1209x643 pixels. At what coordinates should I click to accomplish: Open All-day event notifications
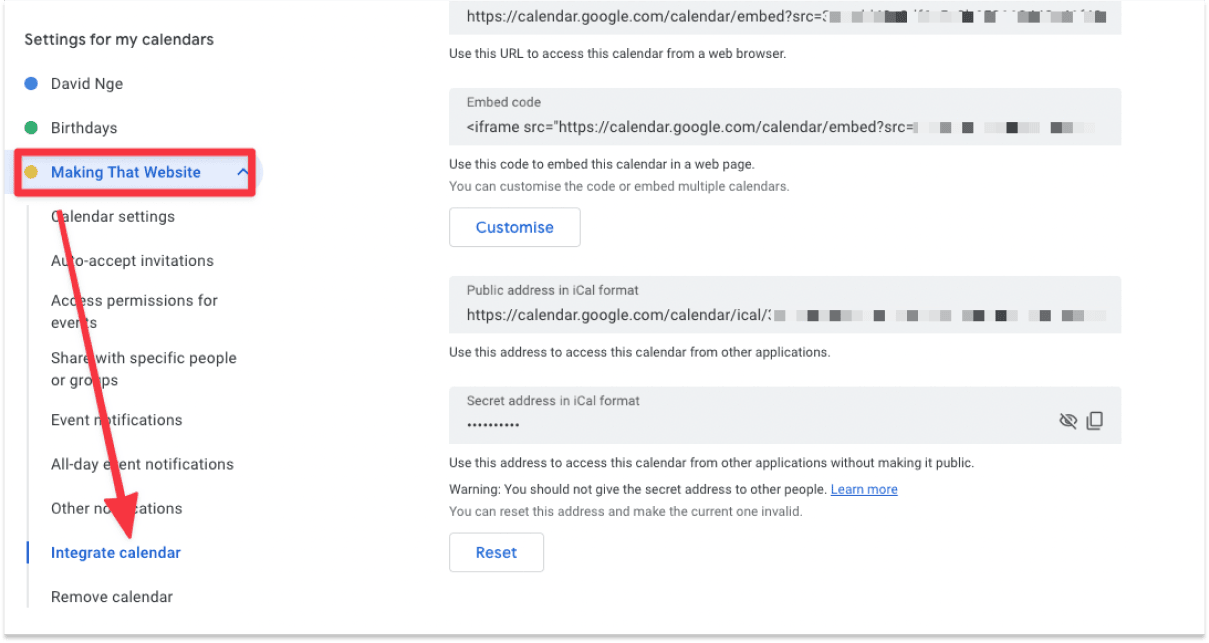[x=142, y=464]
